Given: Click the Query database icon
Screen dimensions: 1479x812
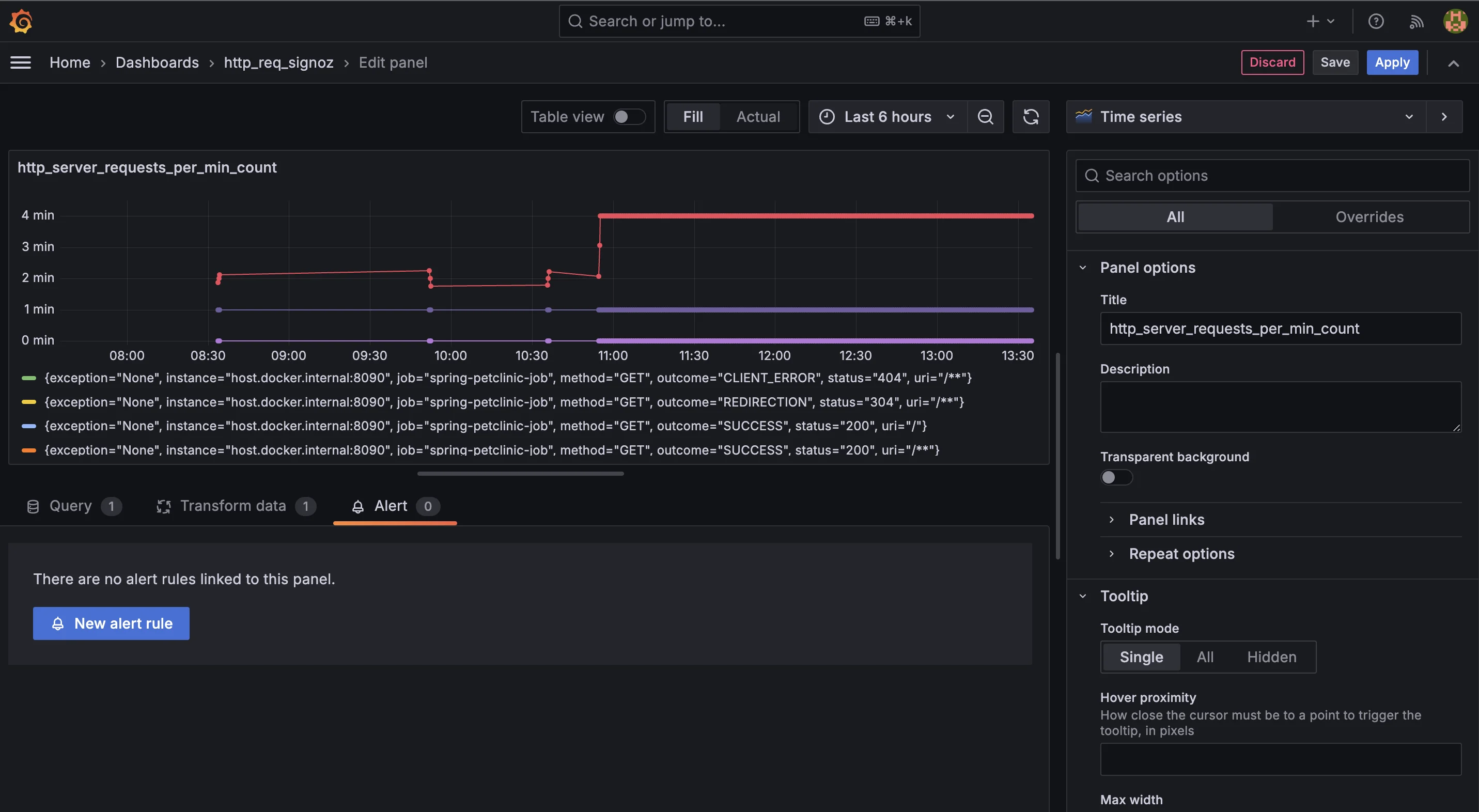Looking at the screenshot, I should point(33,507).
